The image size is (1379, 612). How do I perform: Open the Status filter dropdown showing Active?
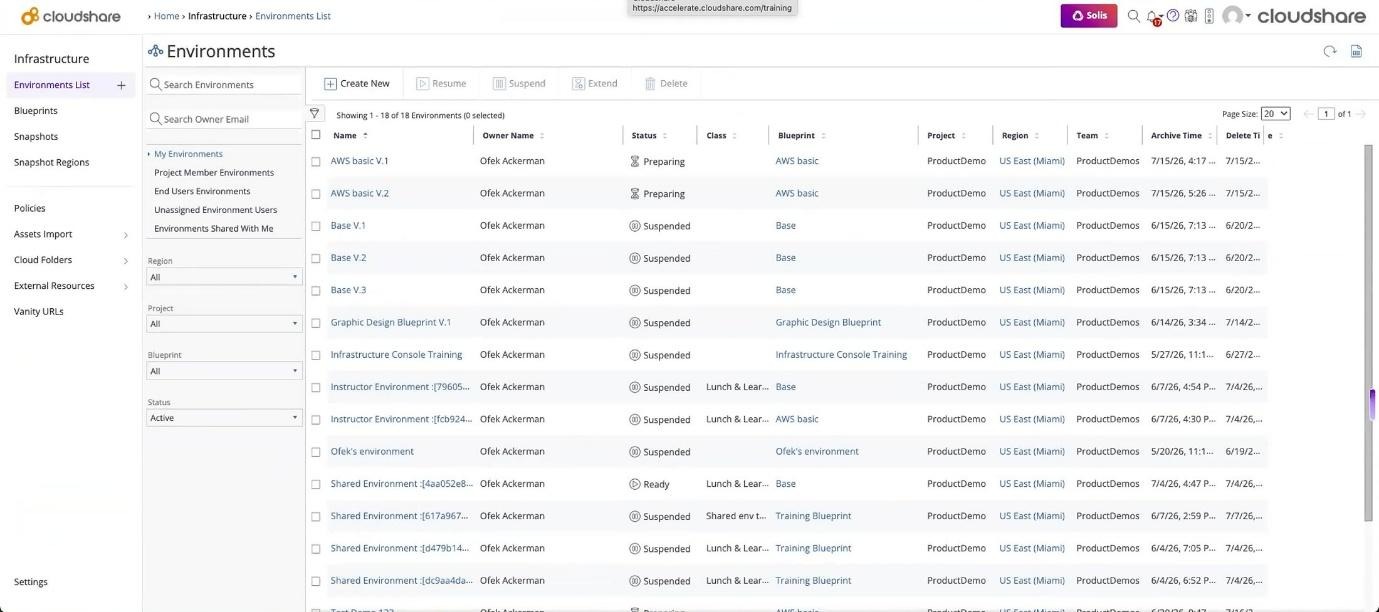pos(225,418)
